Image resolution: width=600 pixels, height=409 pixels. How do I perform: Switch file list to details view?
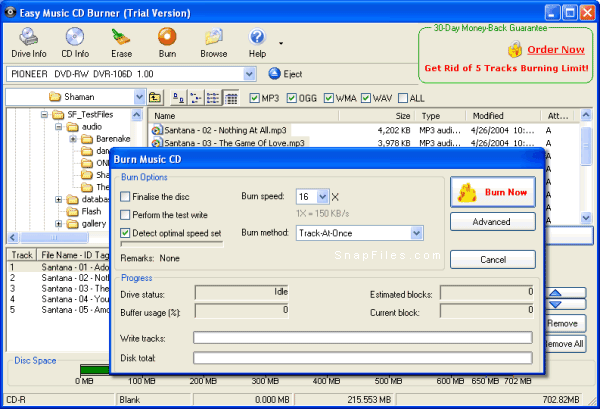231,98
